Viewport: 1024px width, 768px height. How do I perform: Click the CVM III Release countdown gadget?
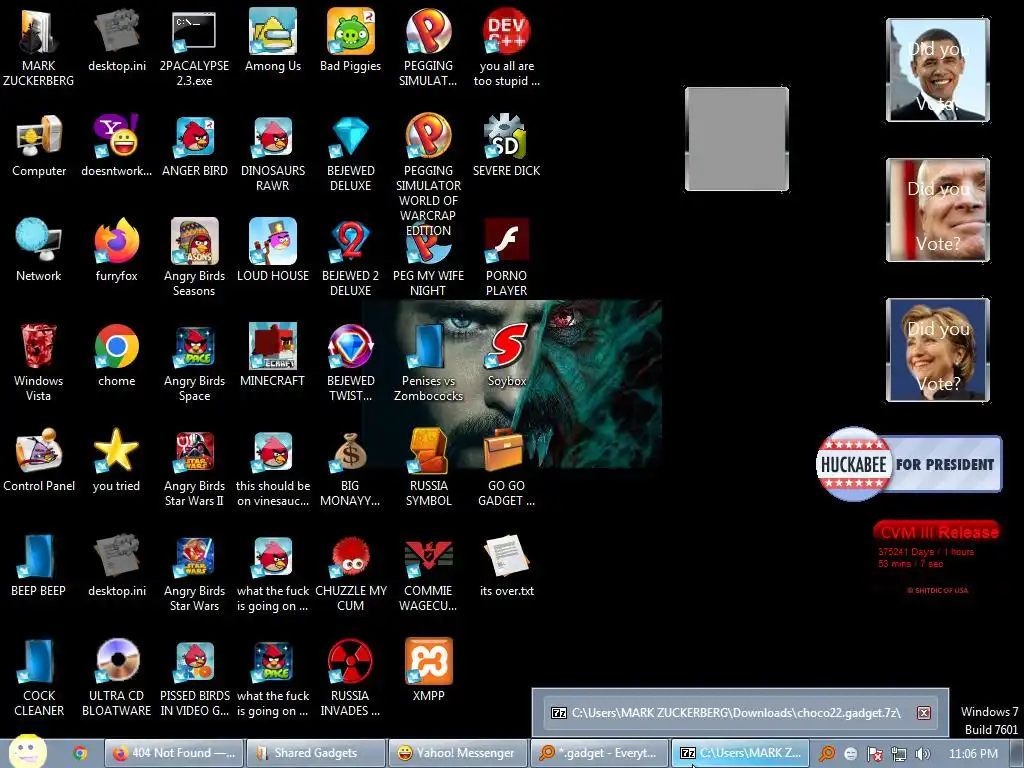[x=937, y=557]
